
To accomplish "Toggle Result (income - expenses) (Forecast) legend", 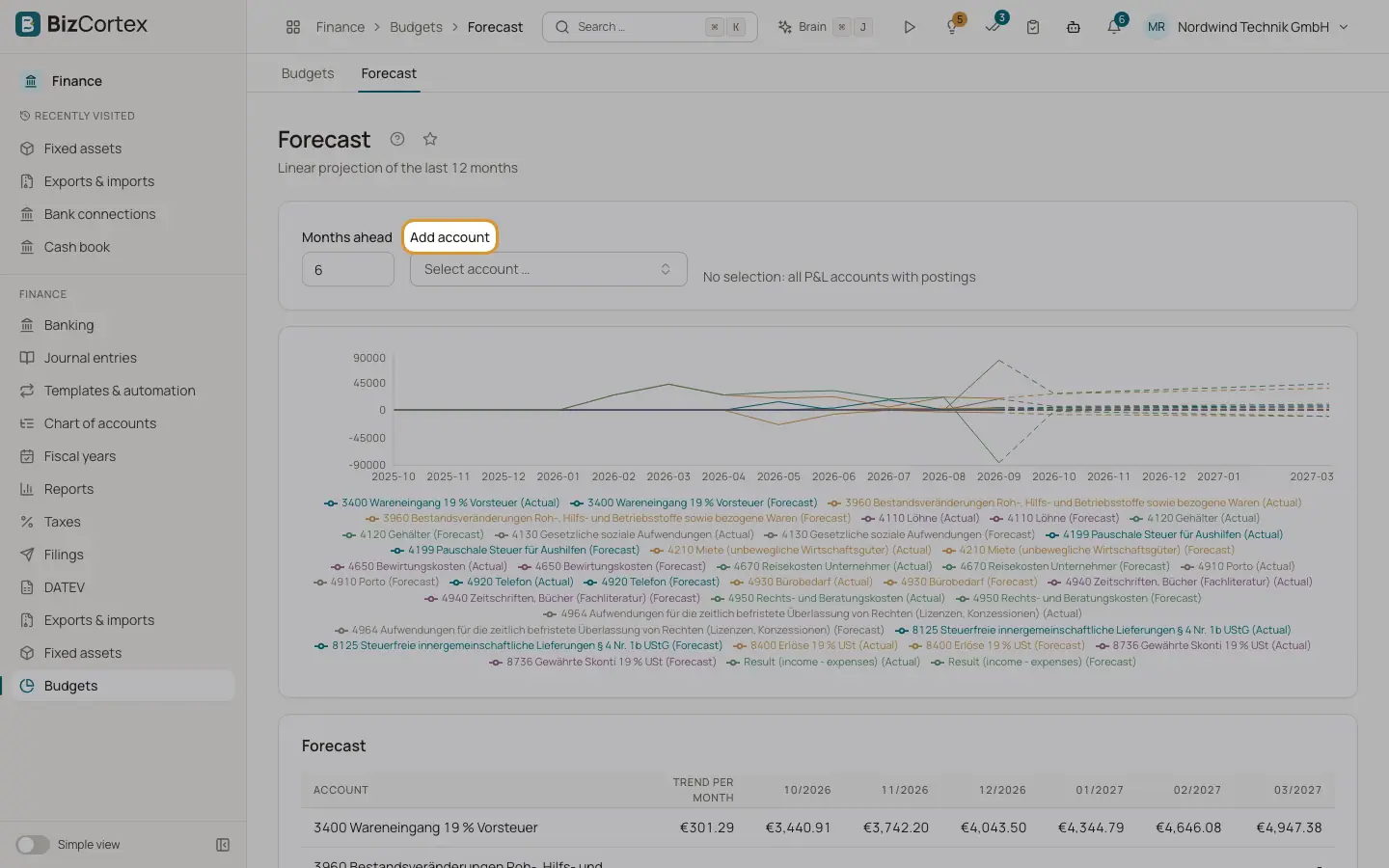I will (1033, 662).
